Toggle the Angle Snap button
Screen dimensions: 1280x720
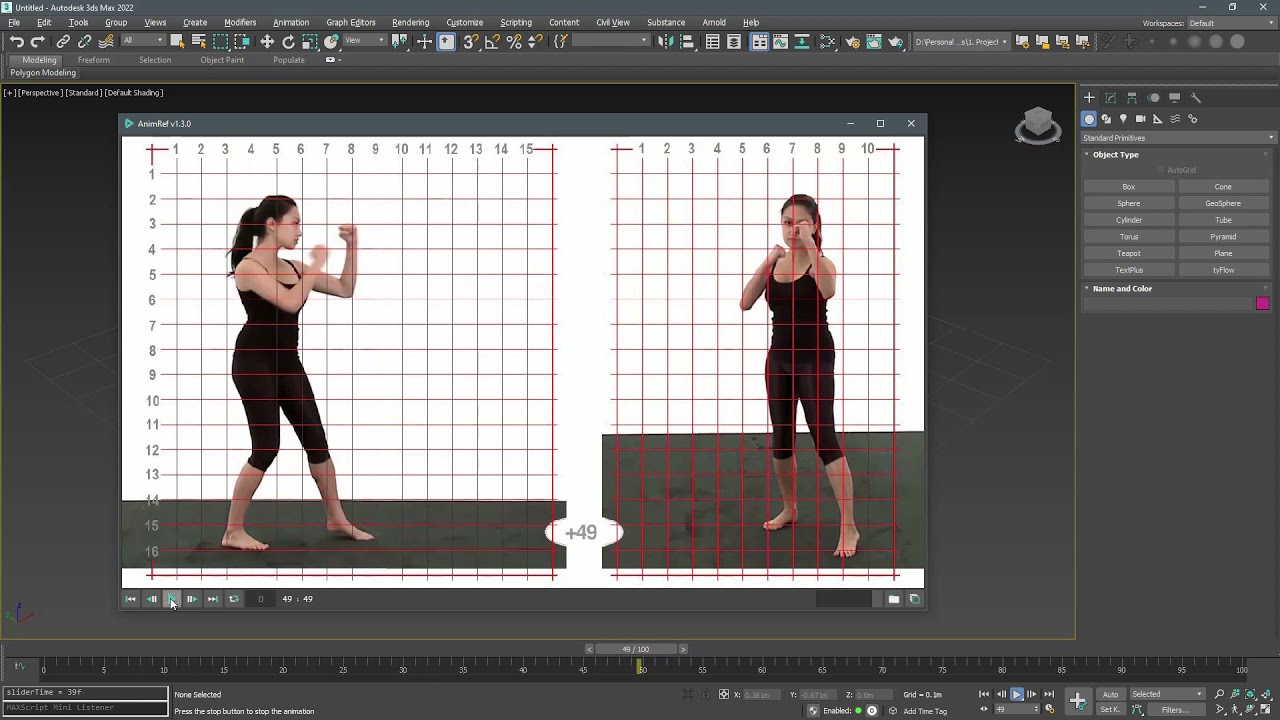(x=492, y=41)
